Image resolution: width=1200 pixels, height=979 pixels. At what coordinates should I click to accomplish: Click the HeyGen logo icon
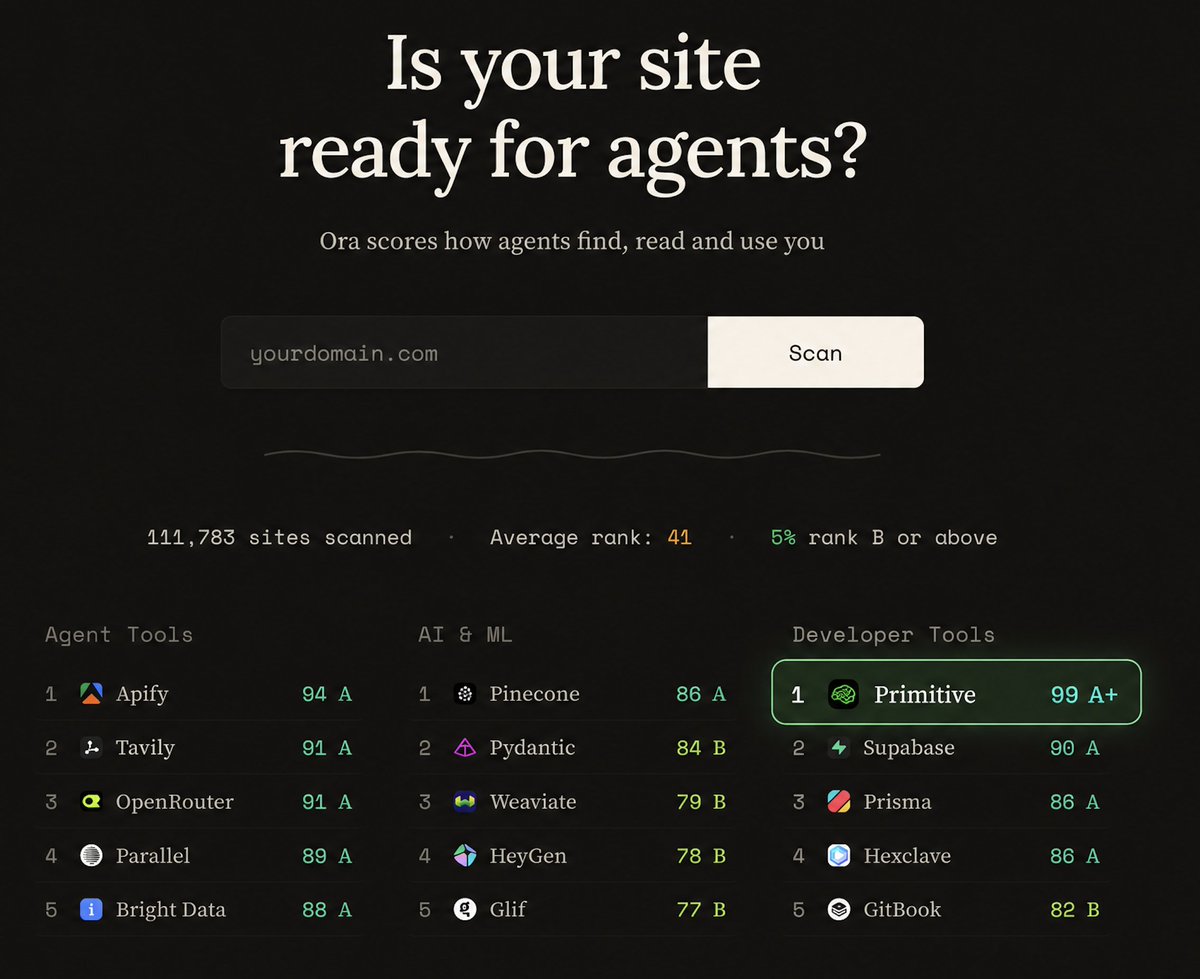click(465, 856)
